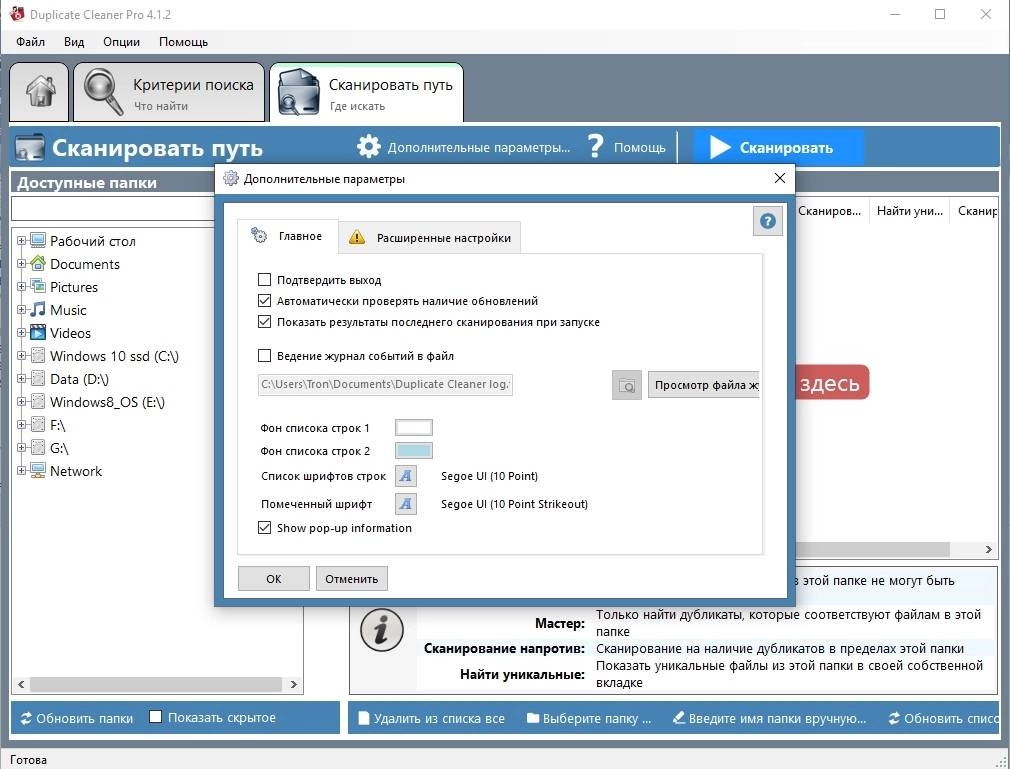Open the Помощь menu in the menu bar
This screenshot has height=769, width=1010.
coord(184,42)
